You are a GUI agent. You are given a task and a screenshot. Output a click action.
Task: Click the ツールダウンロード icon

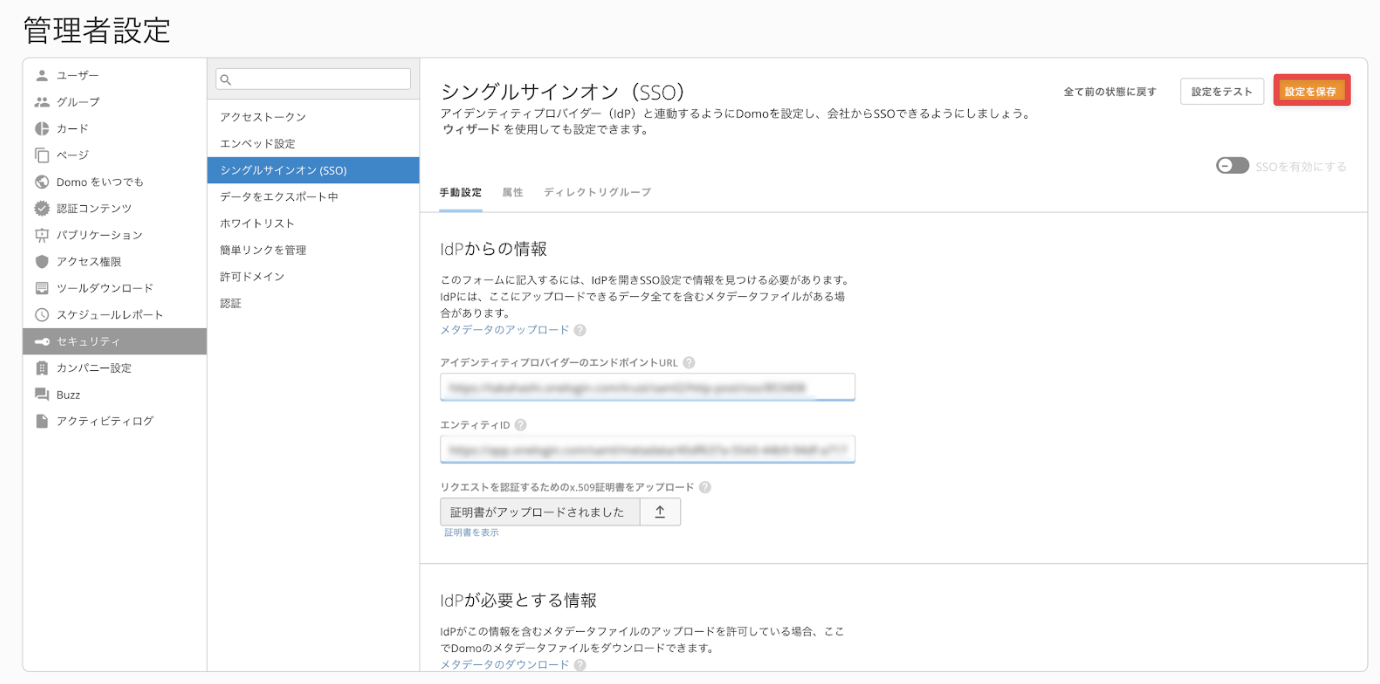42,288
